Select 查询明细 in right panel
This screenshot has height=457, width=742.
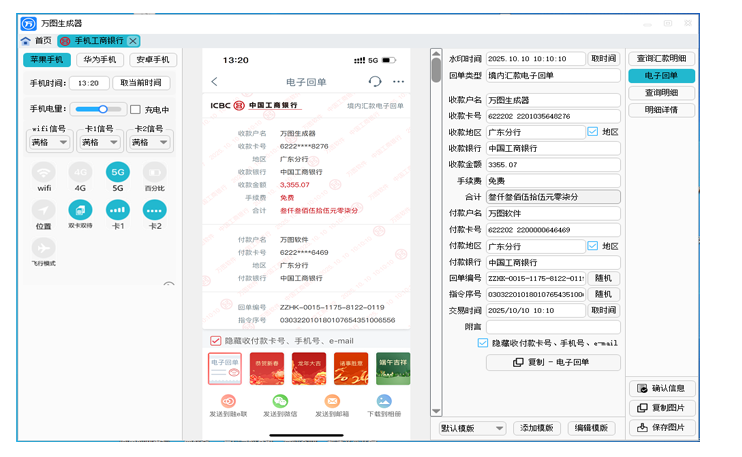click(662, 93)
